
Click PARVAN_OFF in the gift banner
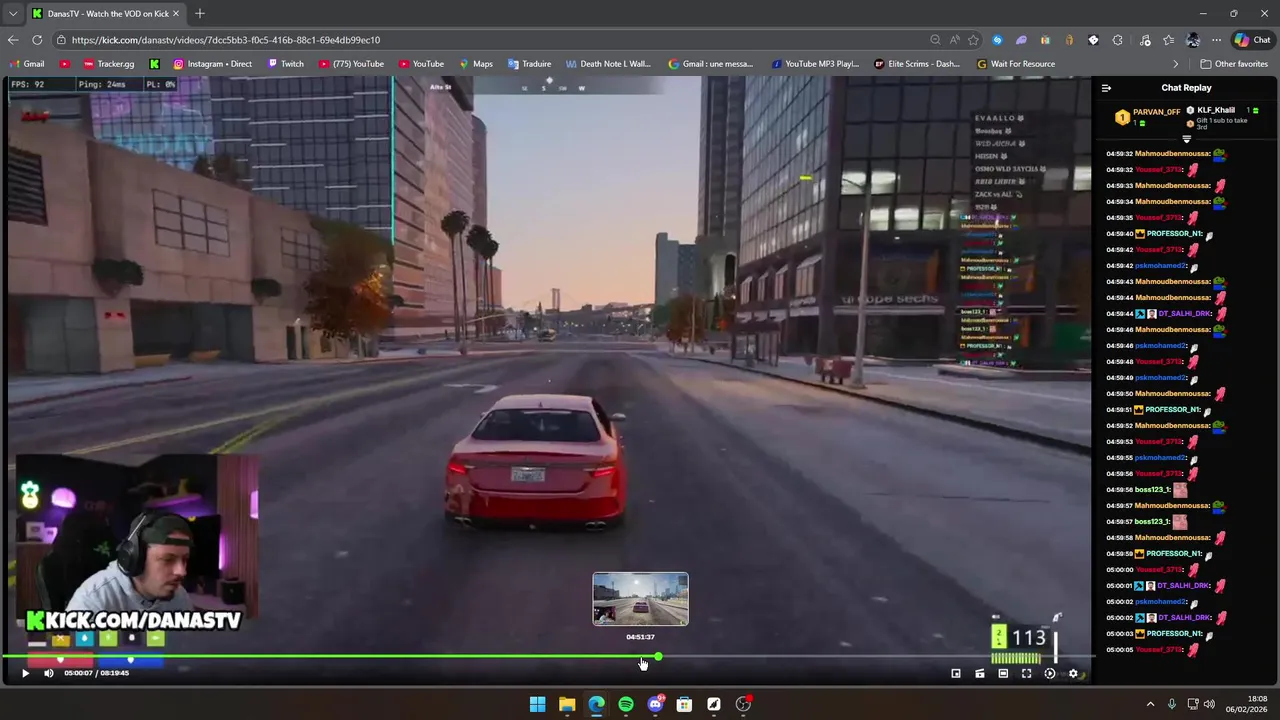point(1156,112)
